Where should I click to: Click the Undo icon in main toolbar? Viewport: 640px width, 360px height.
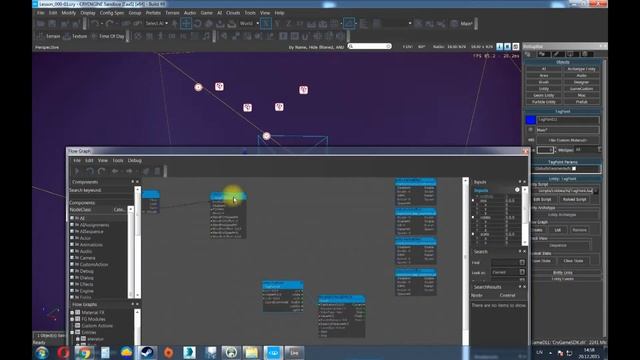95,24
